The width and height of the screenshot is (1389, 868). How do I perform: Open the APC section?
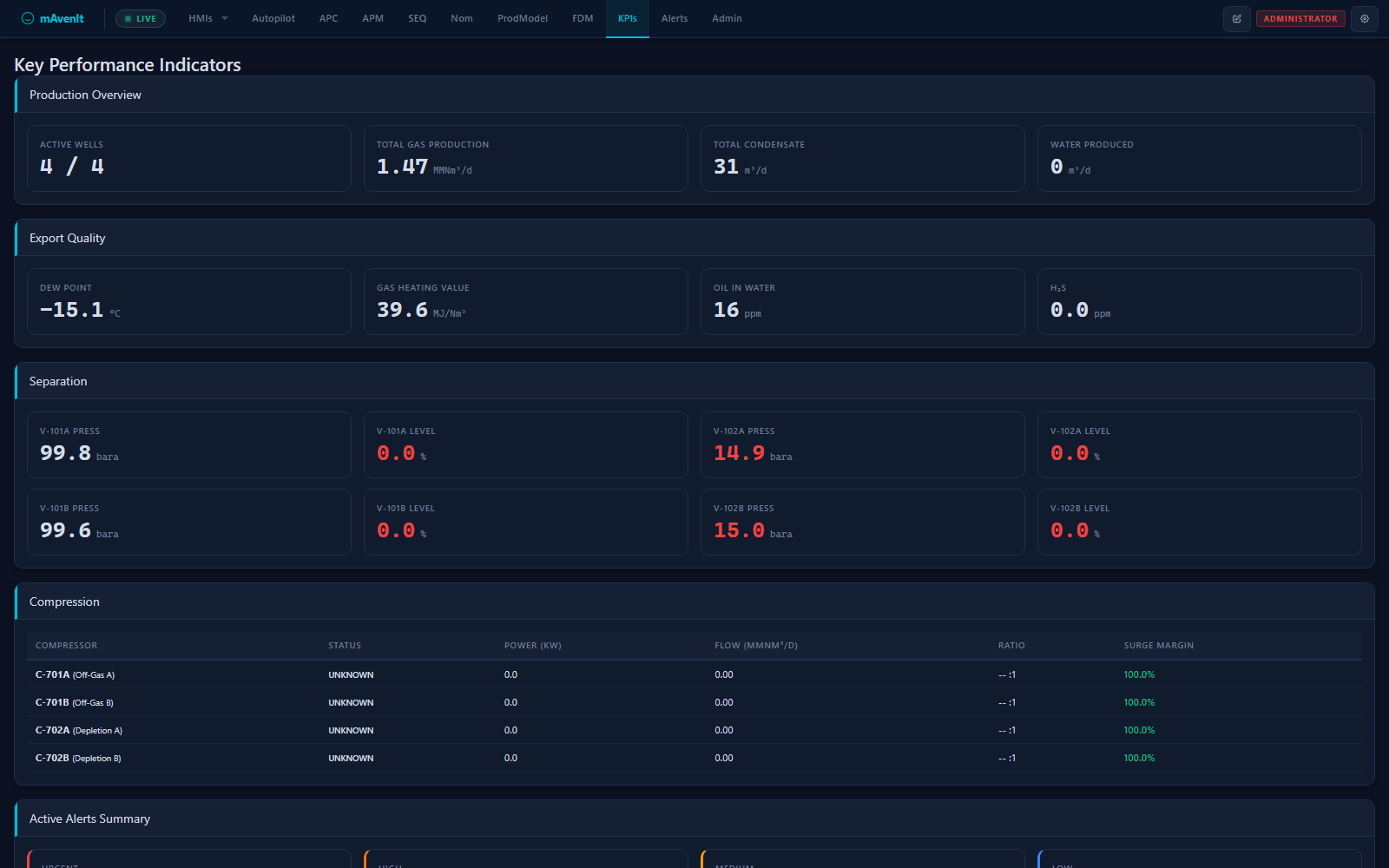point(328,17)
